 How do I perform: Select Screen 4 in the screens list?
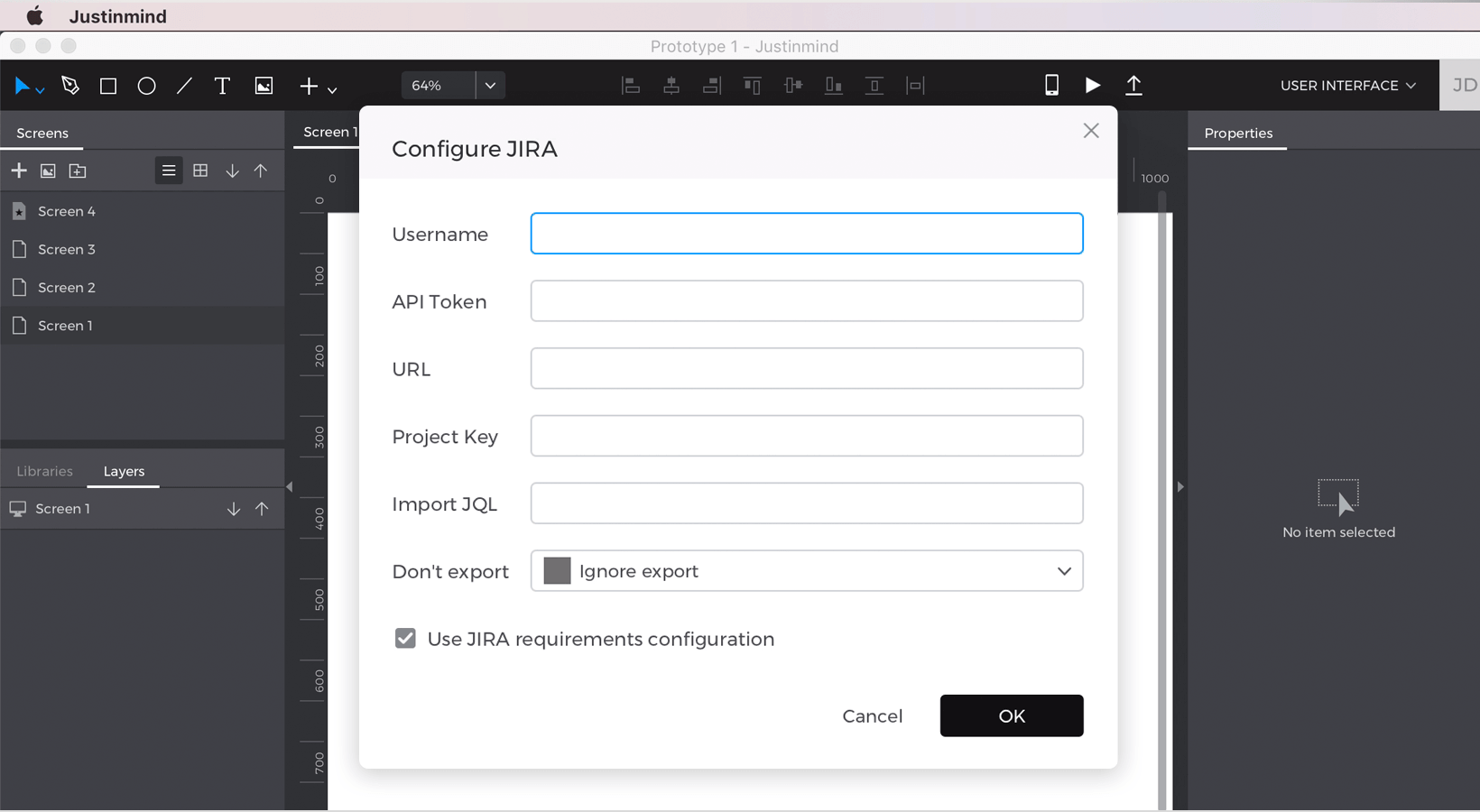(x=143, y=211)
